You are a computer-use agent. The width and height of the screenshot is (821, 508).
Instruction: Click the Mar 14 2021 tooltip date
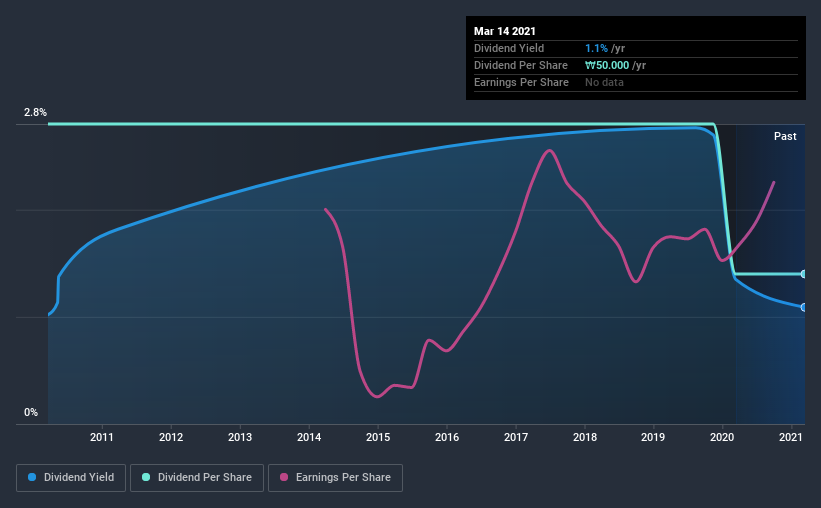505,31
